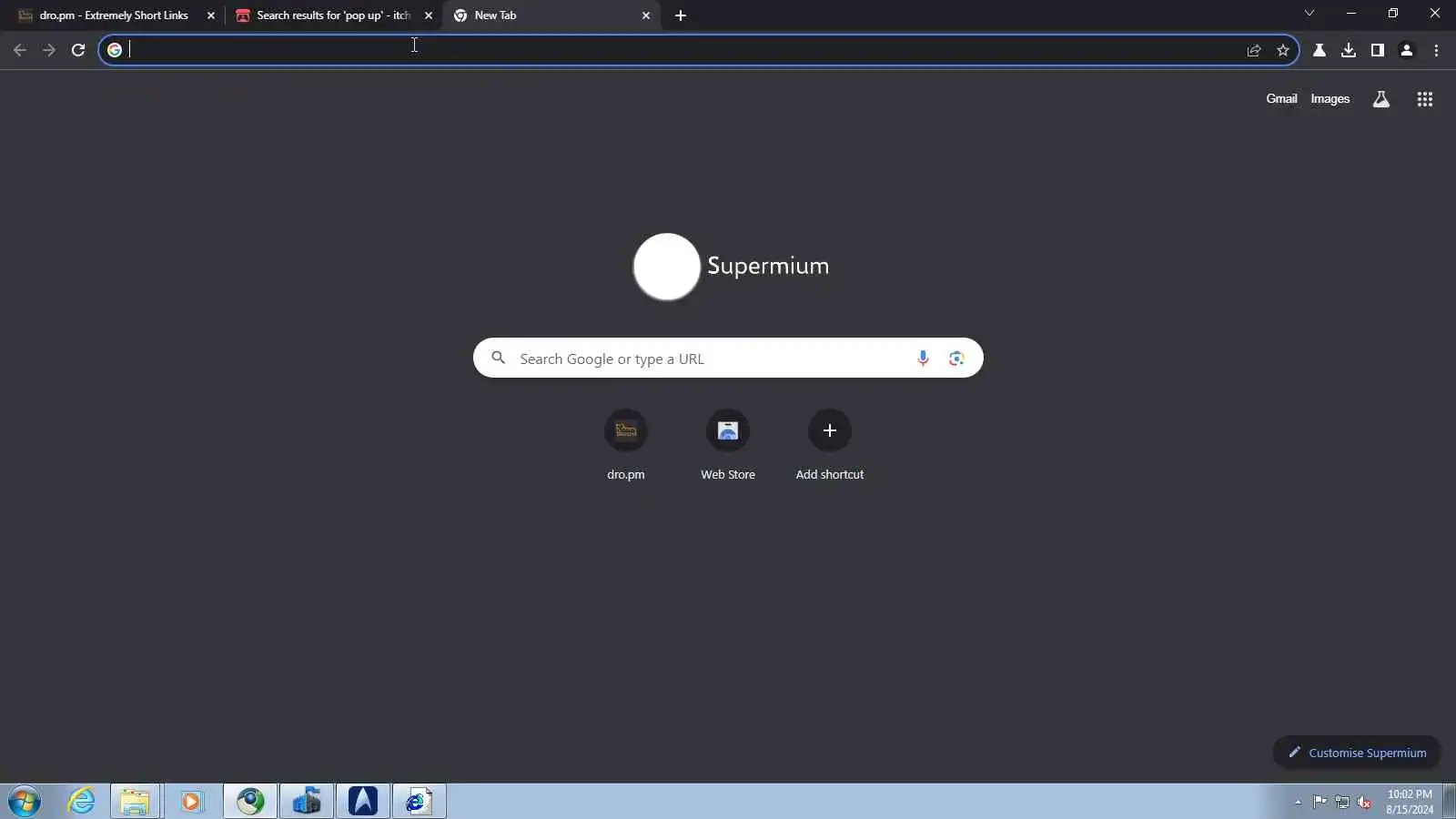
Task: Go back to the previous page
Action: coord(20,50)
